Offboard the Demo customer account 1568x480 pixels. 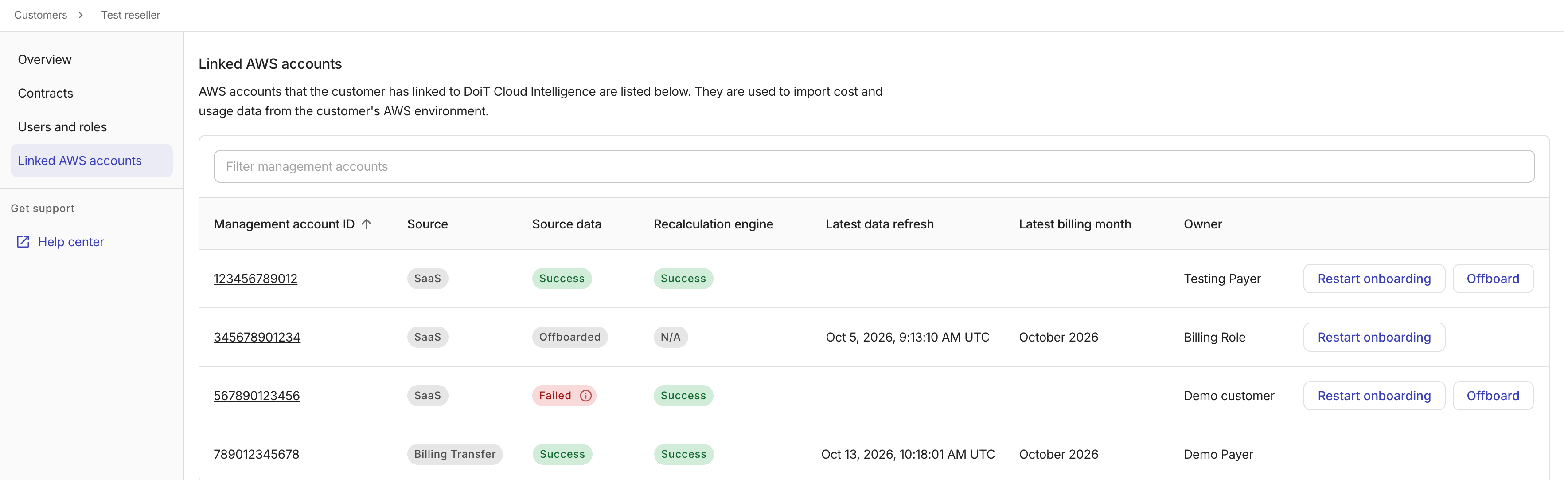click(1493, 396)
